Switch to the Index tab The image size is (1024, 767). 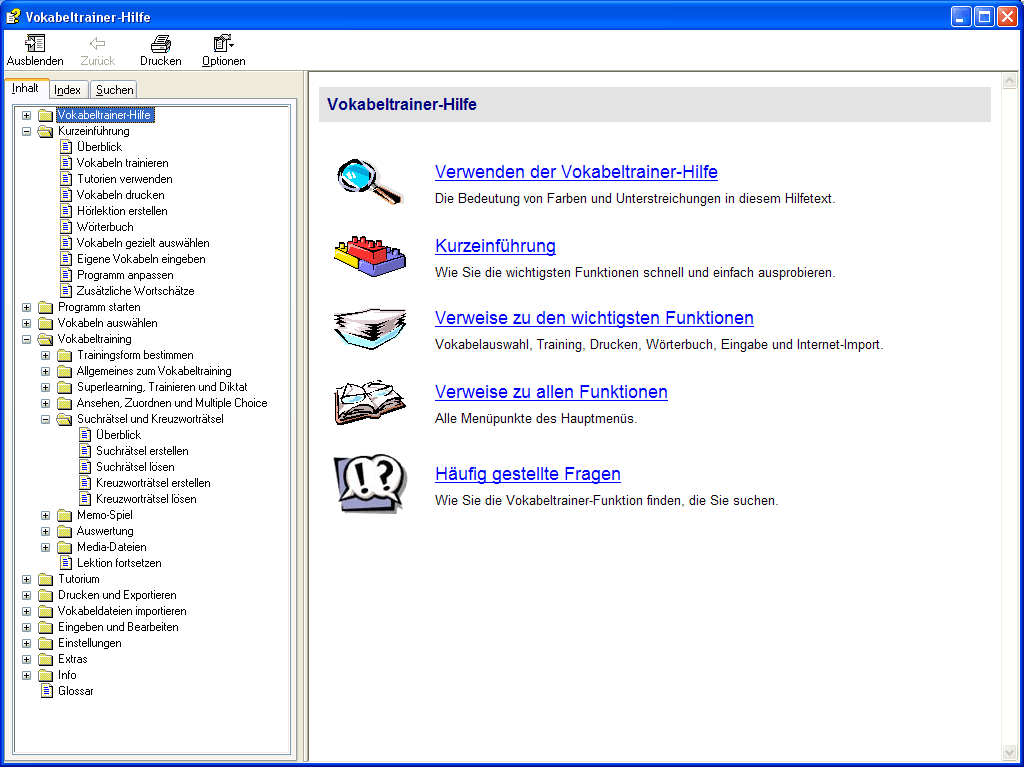(67, 90)
